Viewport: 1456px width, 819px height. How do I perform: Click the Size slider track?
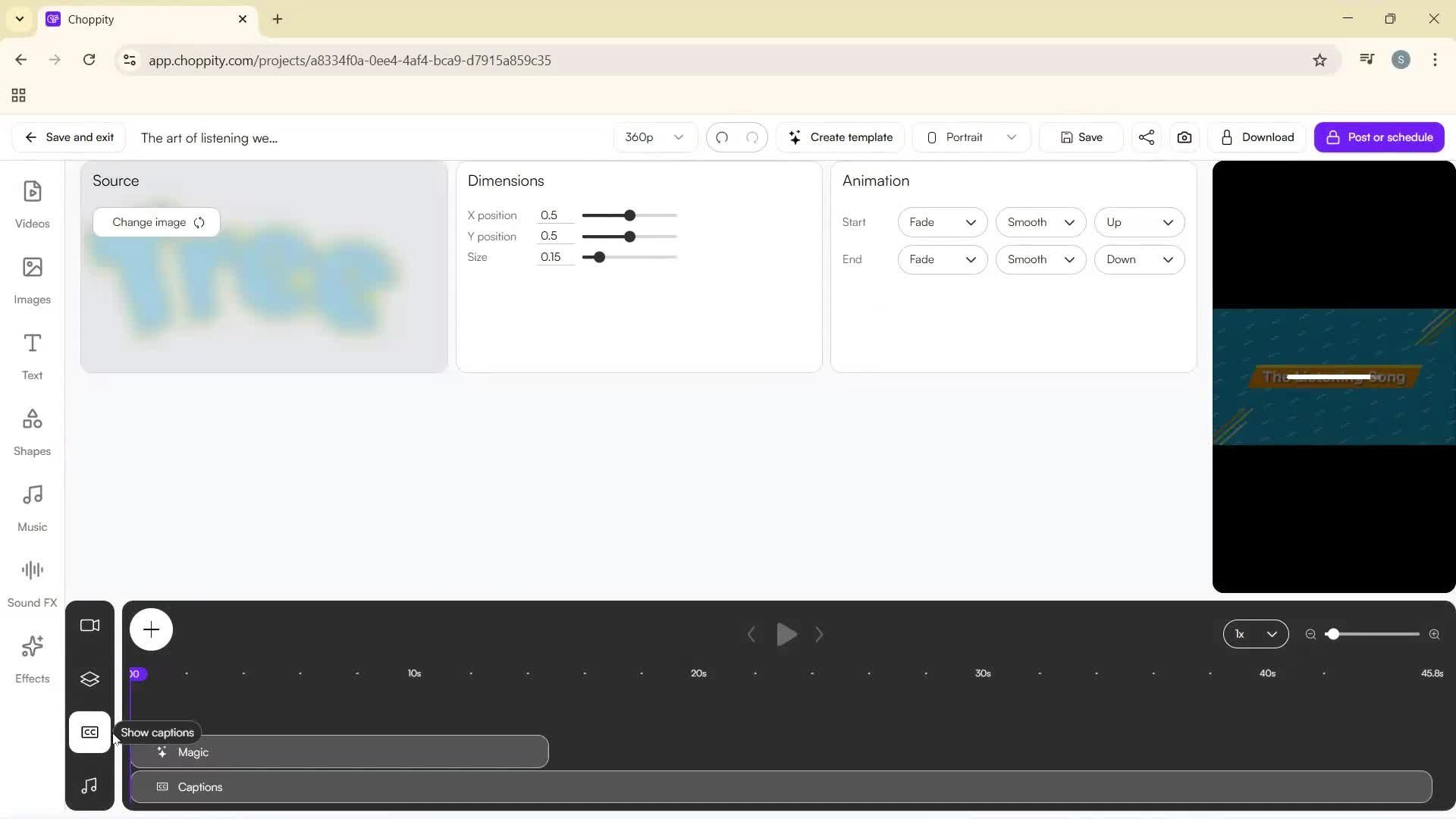tap(645, 257)
